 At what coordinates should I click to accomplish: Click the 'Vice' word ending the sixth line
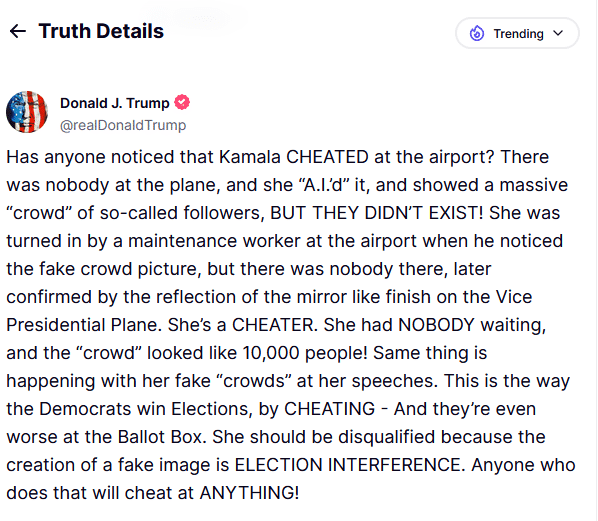click(x=514, y=297)
